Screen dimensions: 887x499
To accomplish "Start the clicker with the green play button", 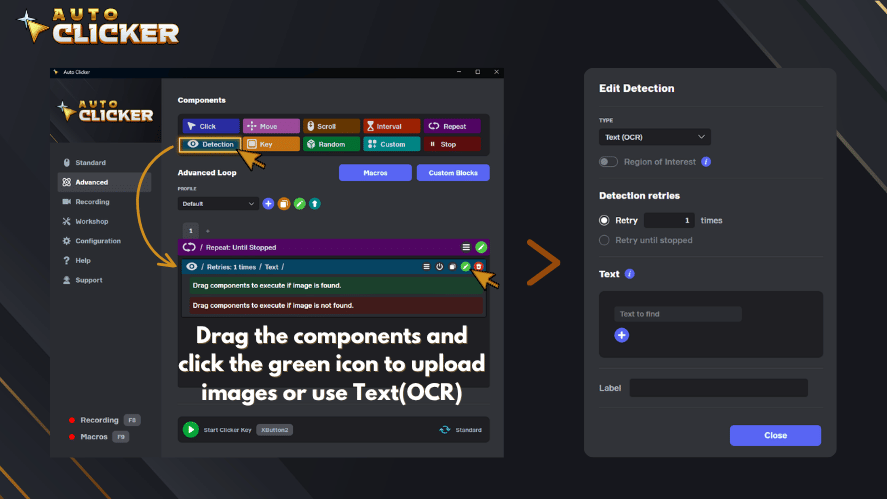I will click(x=191, y=429).
